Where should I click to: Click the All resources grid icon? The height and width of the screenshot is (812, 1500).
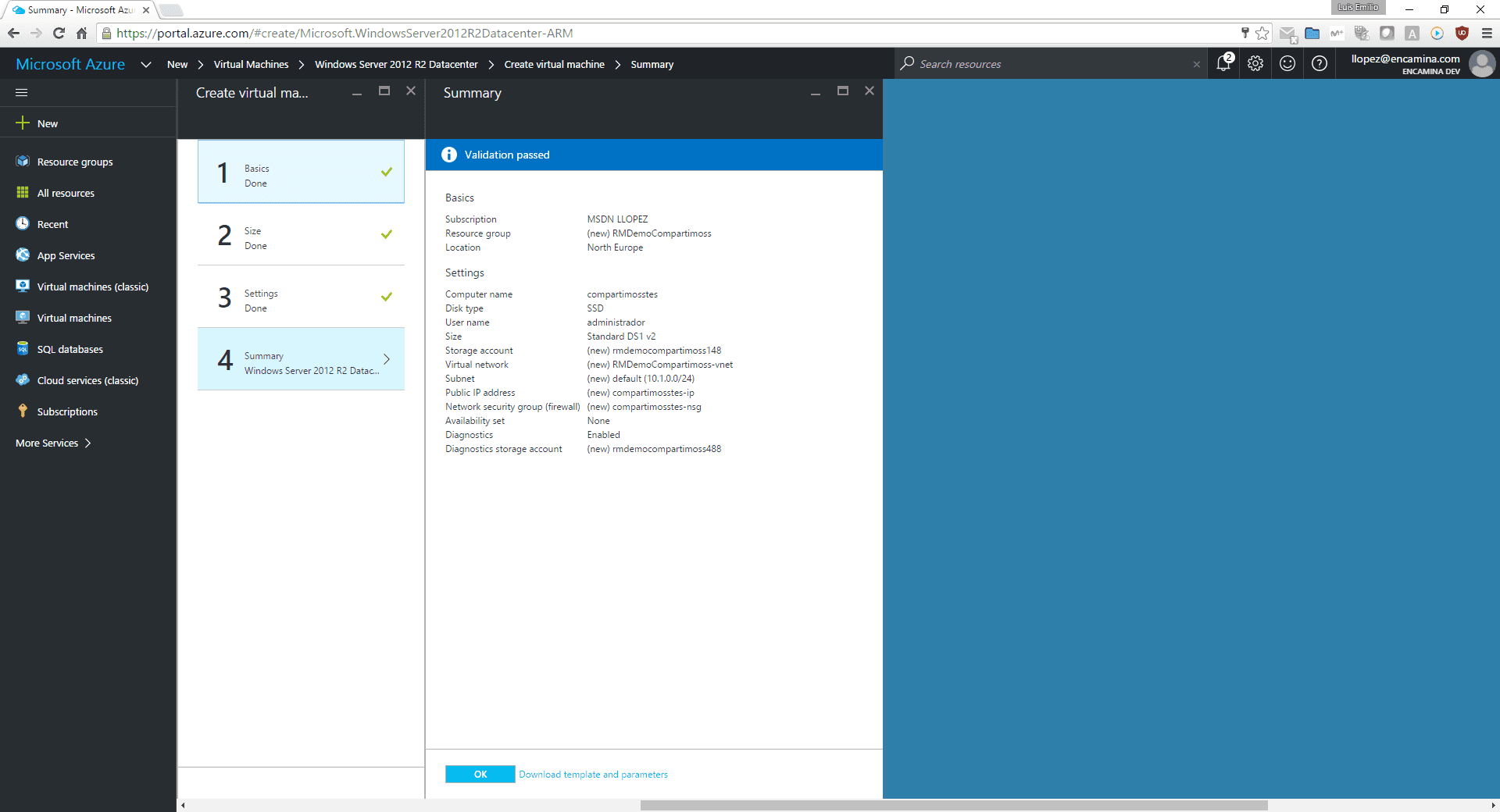(23, 193)
